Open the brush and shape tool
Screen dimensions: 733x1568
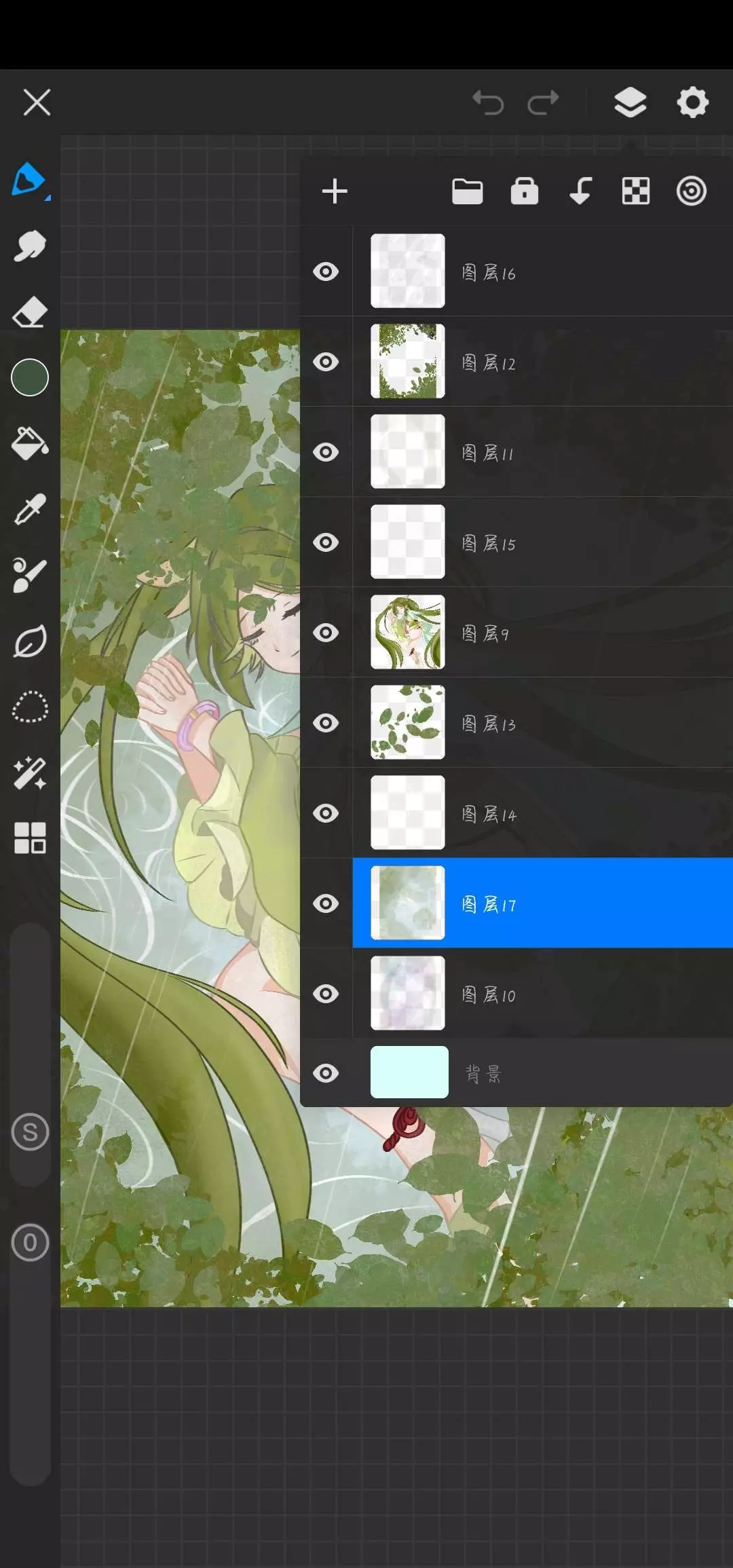[x=30, y=576]
